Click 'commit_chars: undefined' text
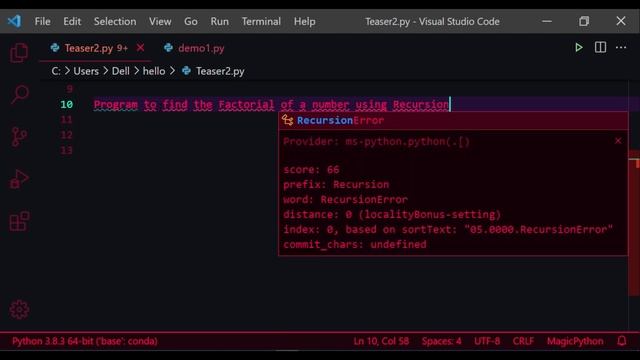This screenshot has height=360, width=640. 355,244
